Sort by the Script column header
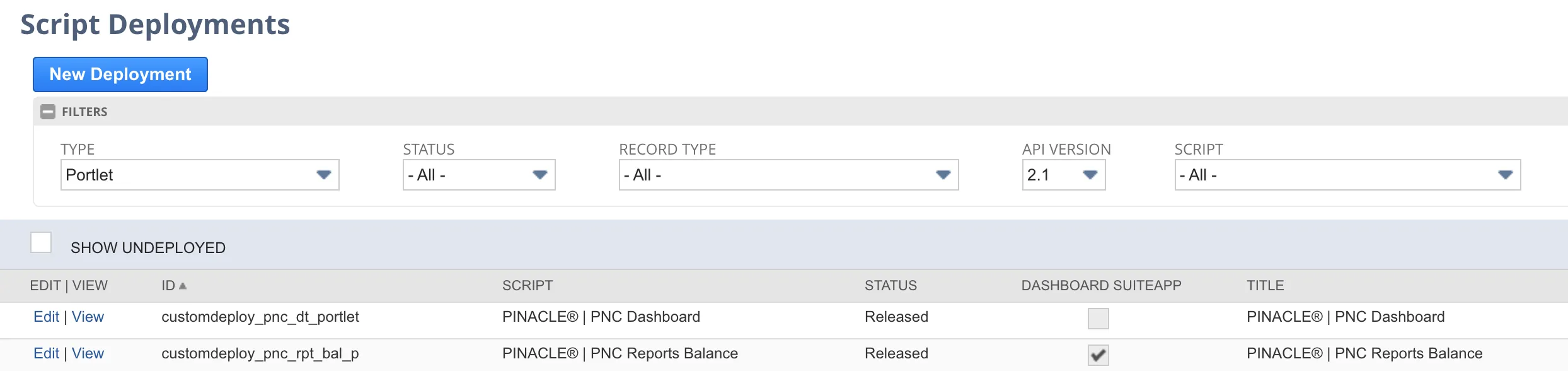Viewport: 1568px width, 371px height. coord(527,286)
